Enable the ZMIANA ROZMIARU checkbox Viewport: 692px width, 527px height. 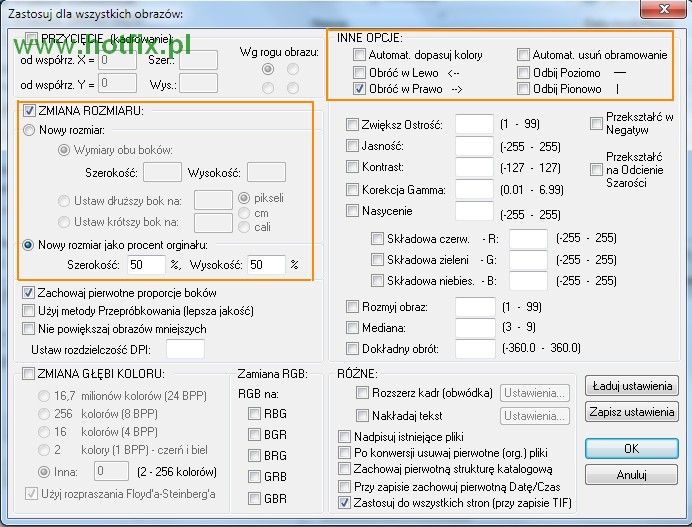(x=30, y=110)
